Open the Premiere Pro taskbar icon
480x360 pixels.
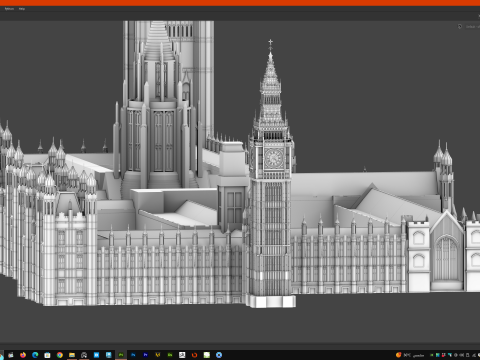[x=145, y=355]
